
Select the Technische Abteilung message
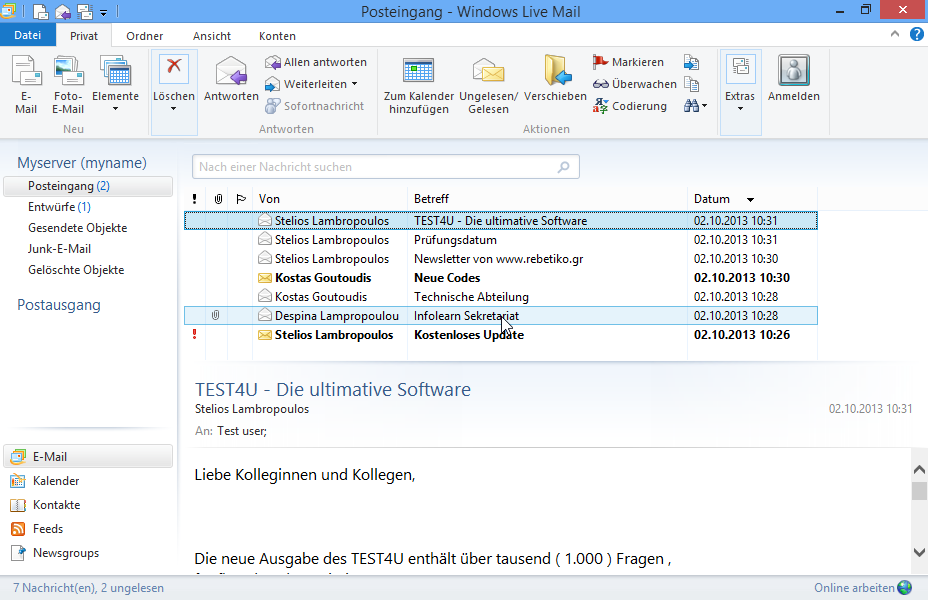click(x=501, y=296)
